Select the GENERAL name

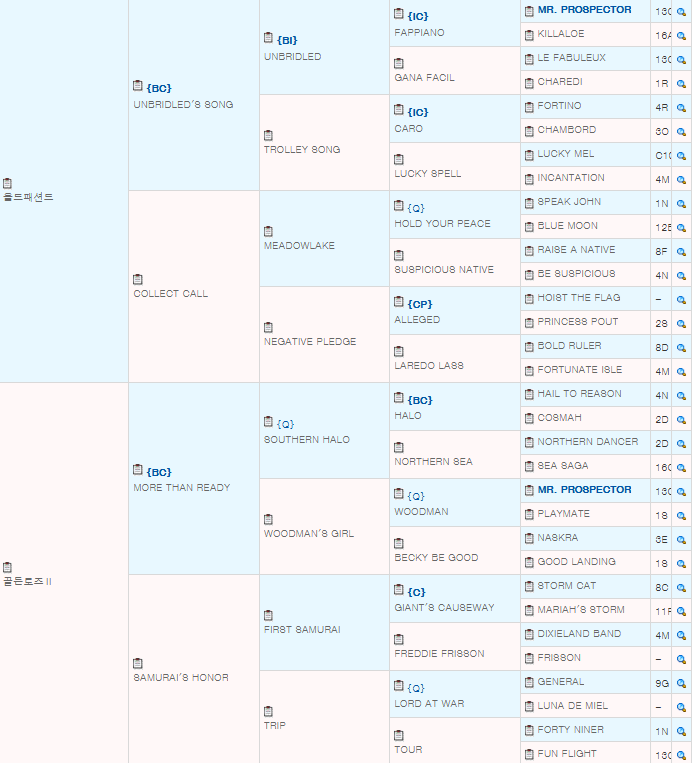point(561,682)
